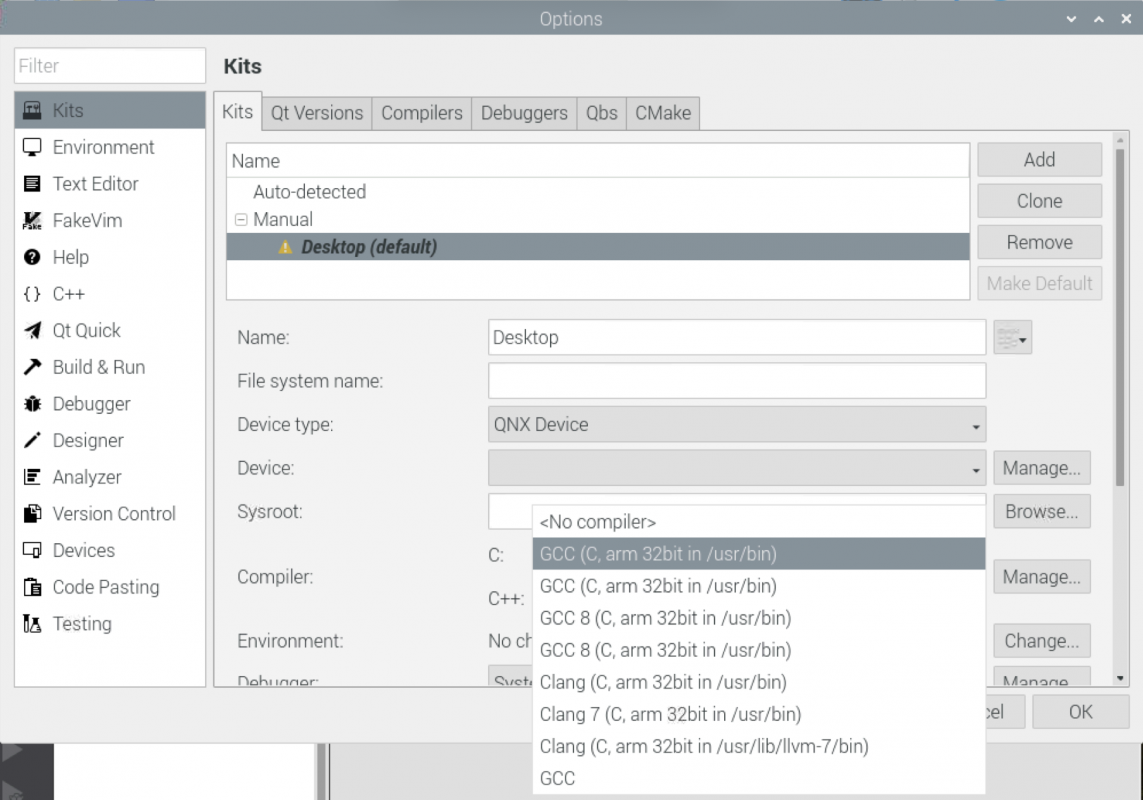1143x800 pixels.
Task: Open the CMake tab
Action: (x=662, y=113)
